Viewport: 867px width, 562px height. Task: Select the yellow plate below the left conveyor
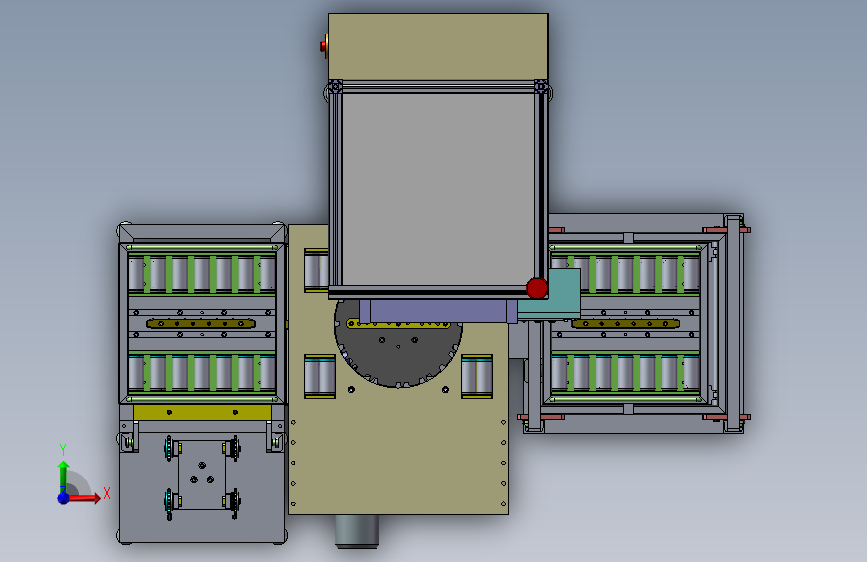click(x=202, y=412)
